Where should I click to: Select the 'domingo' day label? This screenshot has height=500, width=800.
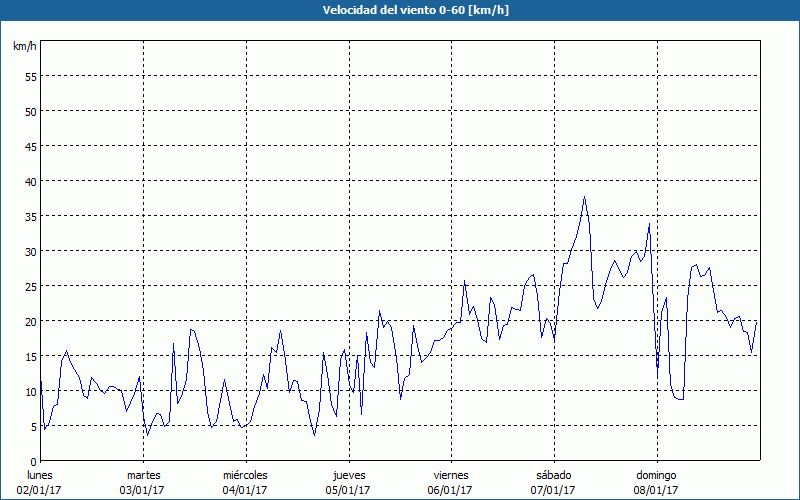point(656,475)
